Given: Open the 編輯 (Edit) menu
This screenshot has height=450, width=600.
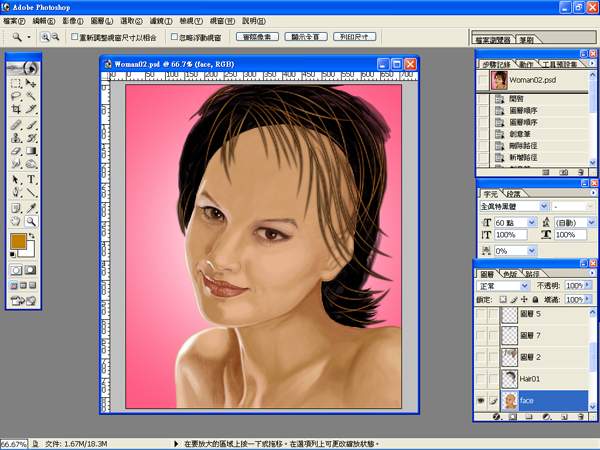Looking at the screenshot, I should pyautogui.click(x=44, y=21).
